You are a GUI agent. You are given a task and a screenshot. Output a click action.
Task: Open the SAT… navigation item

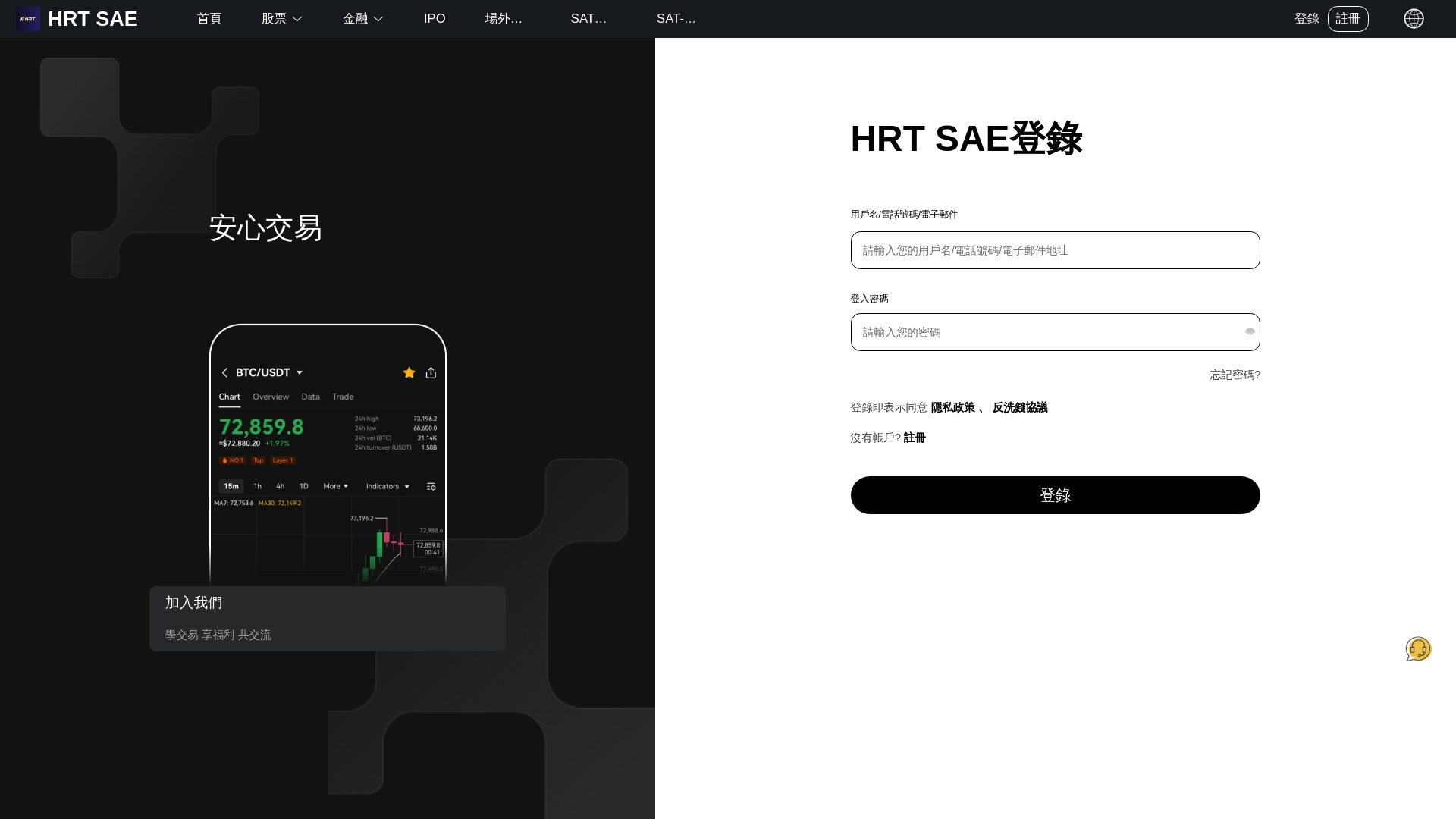click(x=588, y=19)
